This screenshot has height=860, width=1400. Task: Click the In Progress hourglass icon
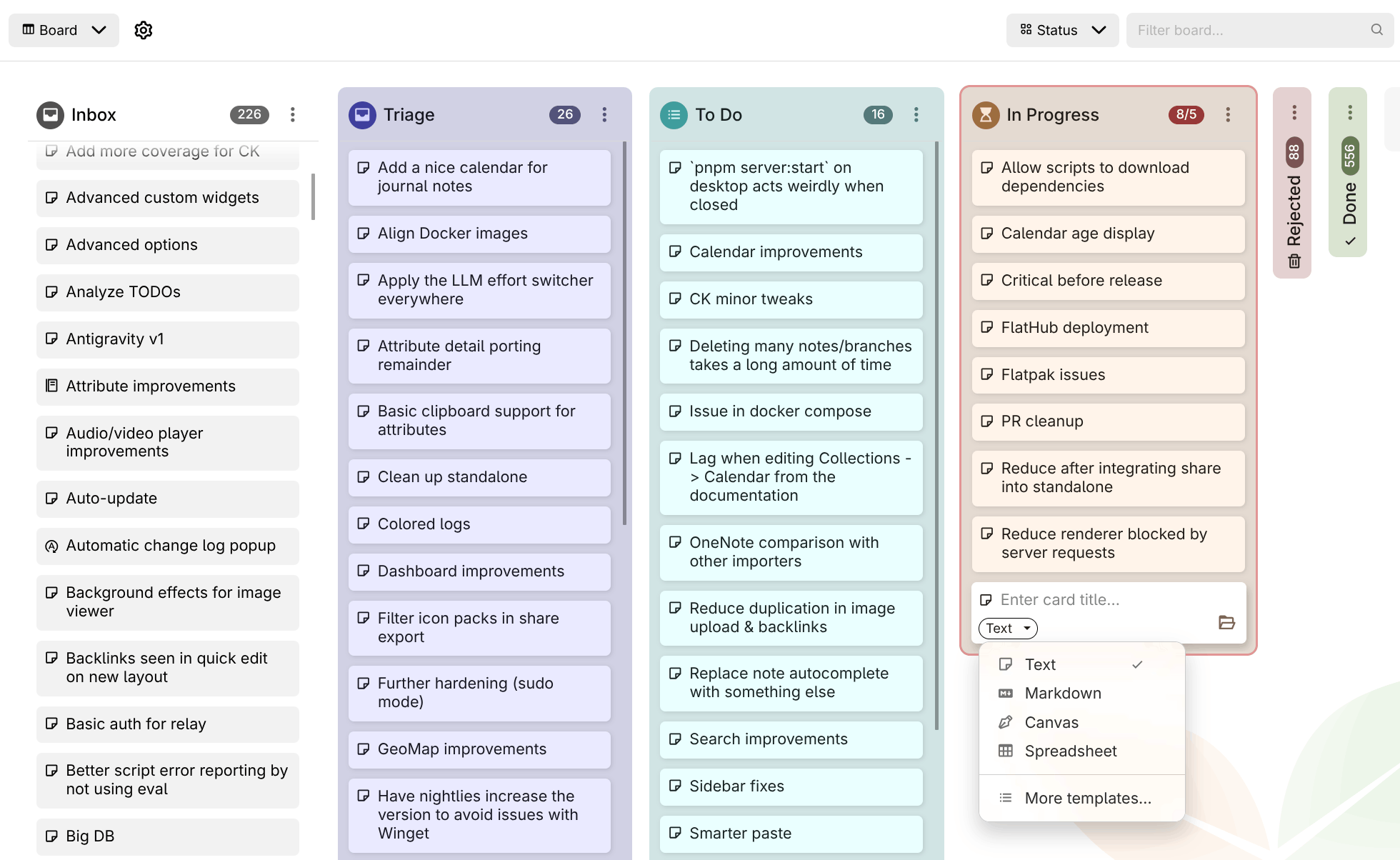click(986, 115)
